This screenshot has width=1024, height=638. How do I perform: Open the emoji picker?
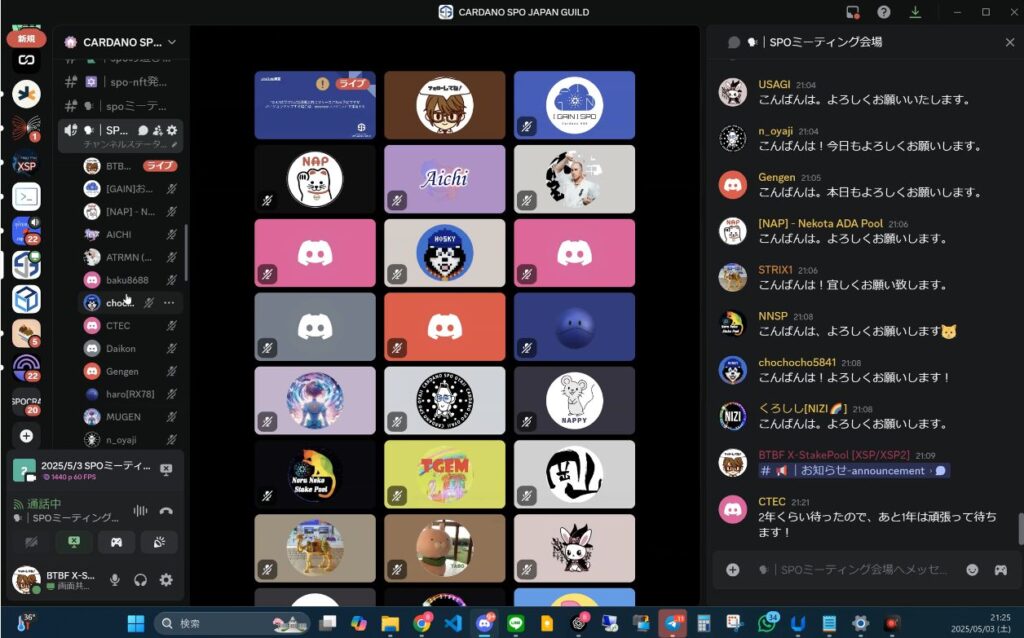pos(972,570)
